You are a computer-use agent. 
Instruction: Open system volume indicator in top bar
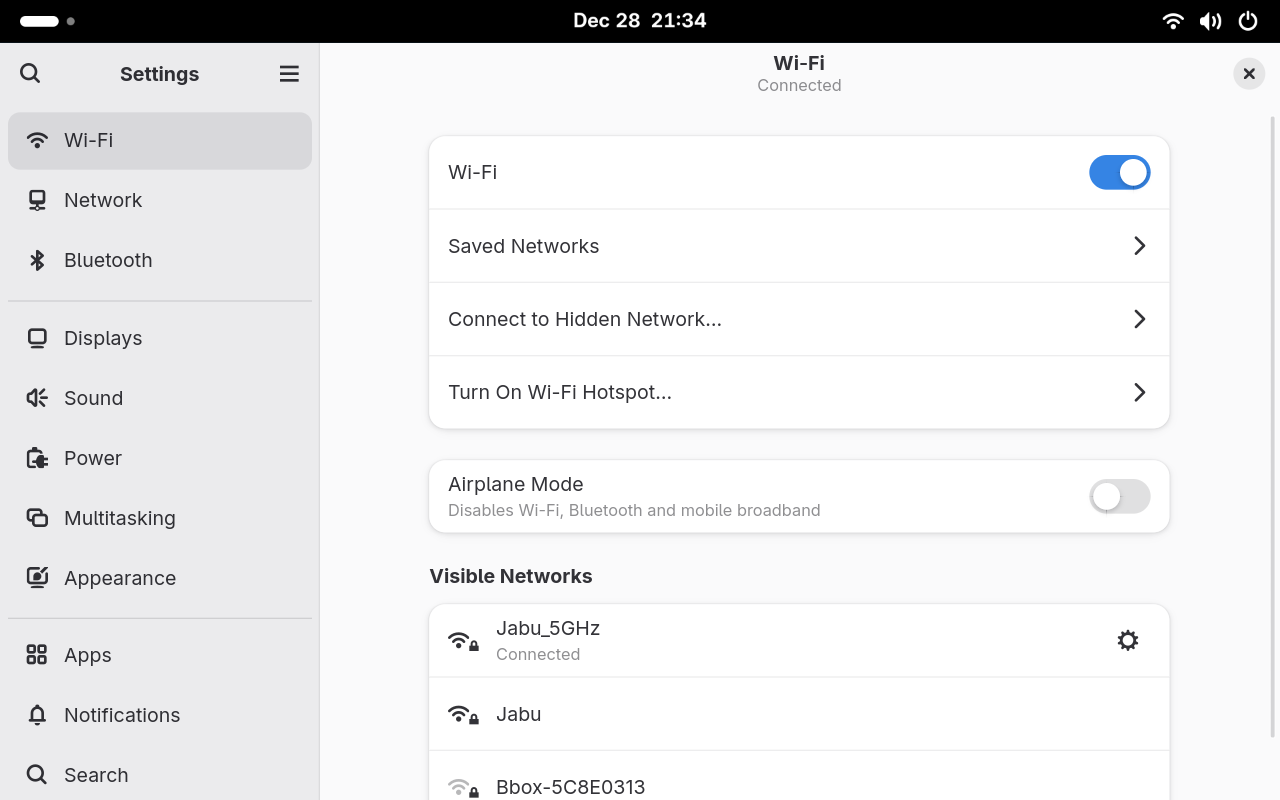(x=1210, y=21)
